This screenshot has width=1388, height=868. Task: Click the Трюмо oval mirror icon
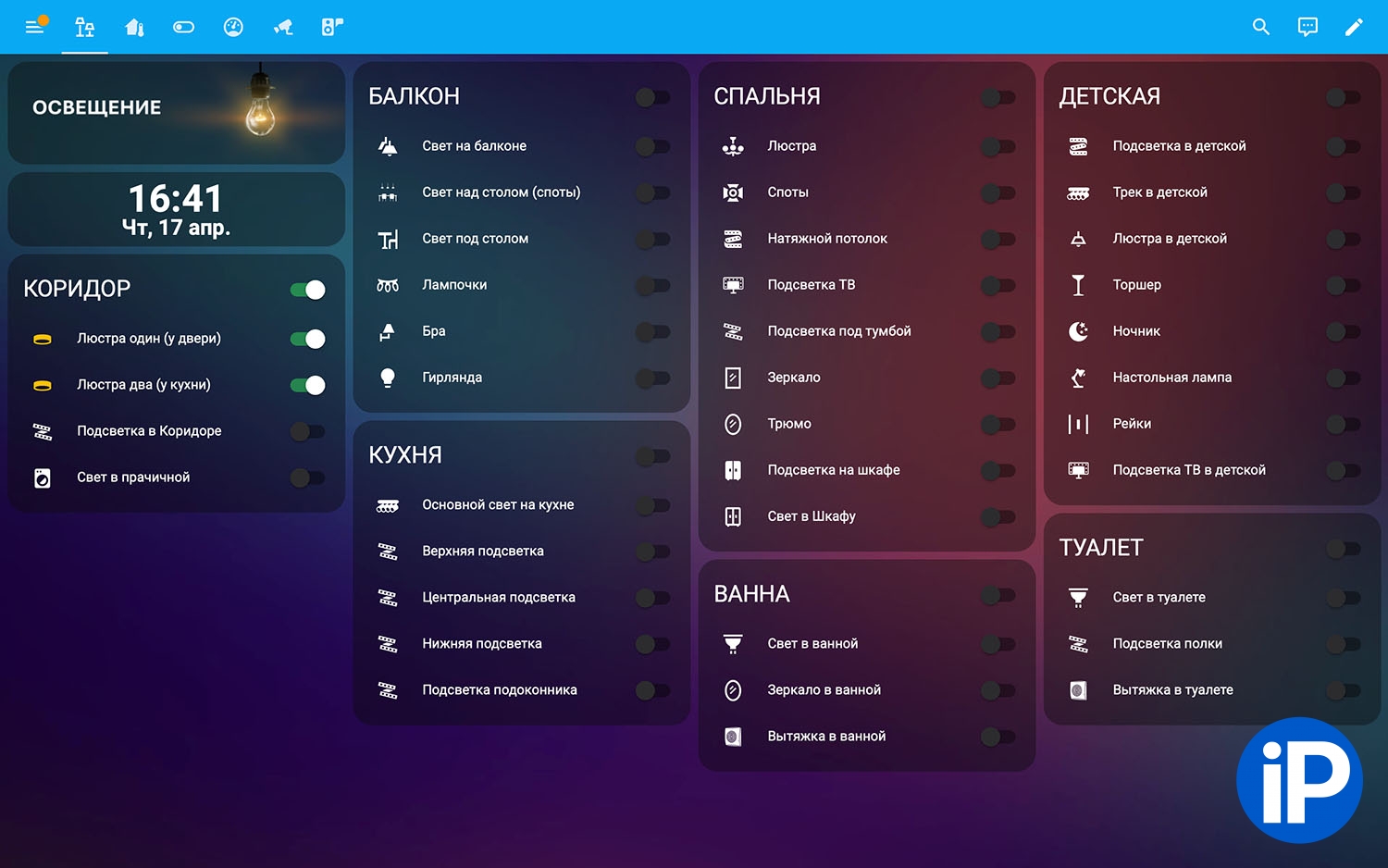coord(733,424)
